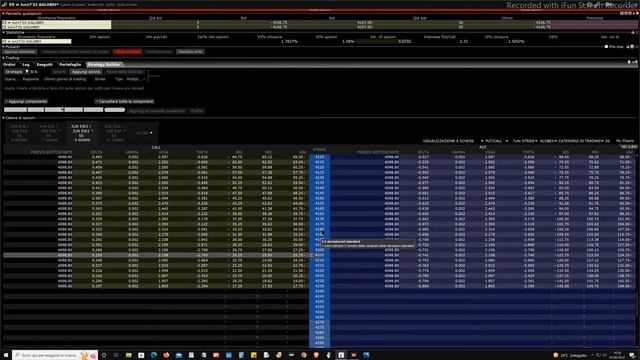The width and height of the screenshot is (640, 360).
Task: Open the GLOBEX exchange dropdown
Action: [548, 141]
